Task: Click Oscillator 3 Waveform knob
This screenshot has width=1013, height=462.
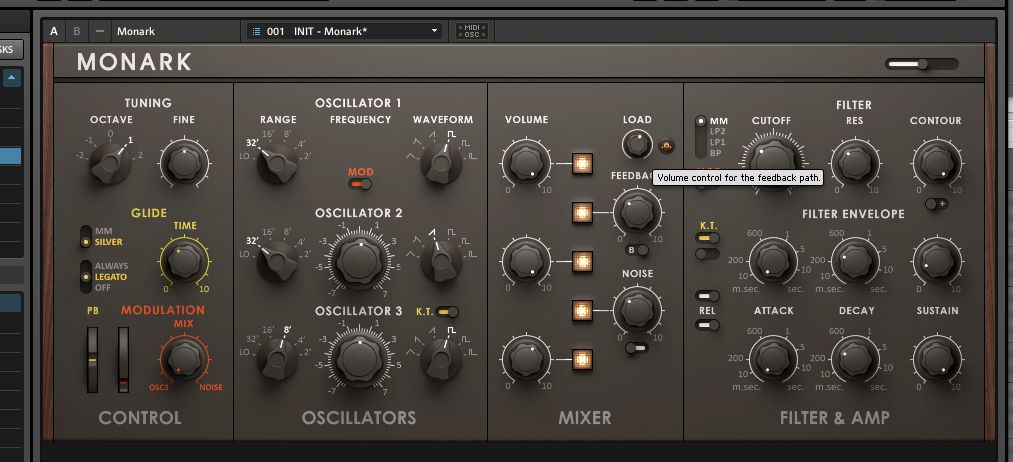Action: click(442, 359)
